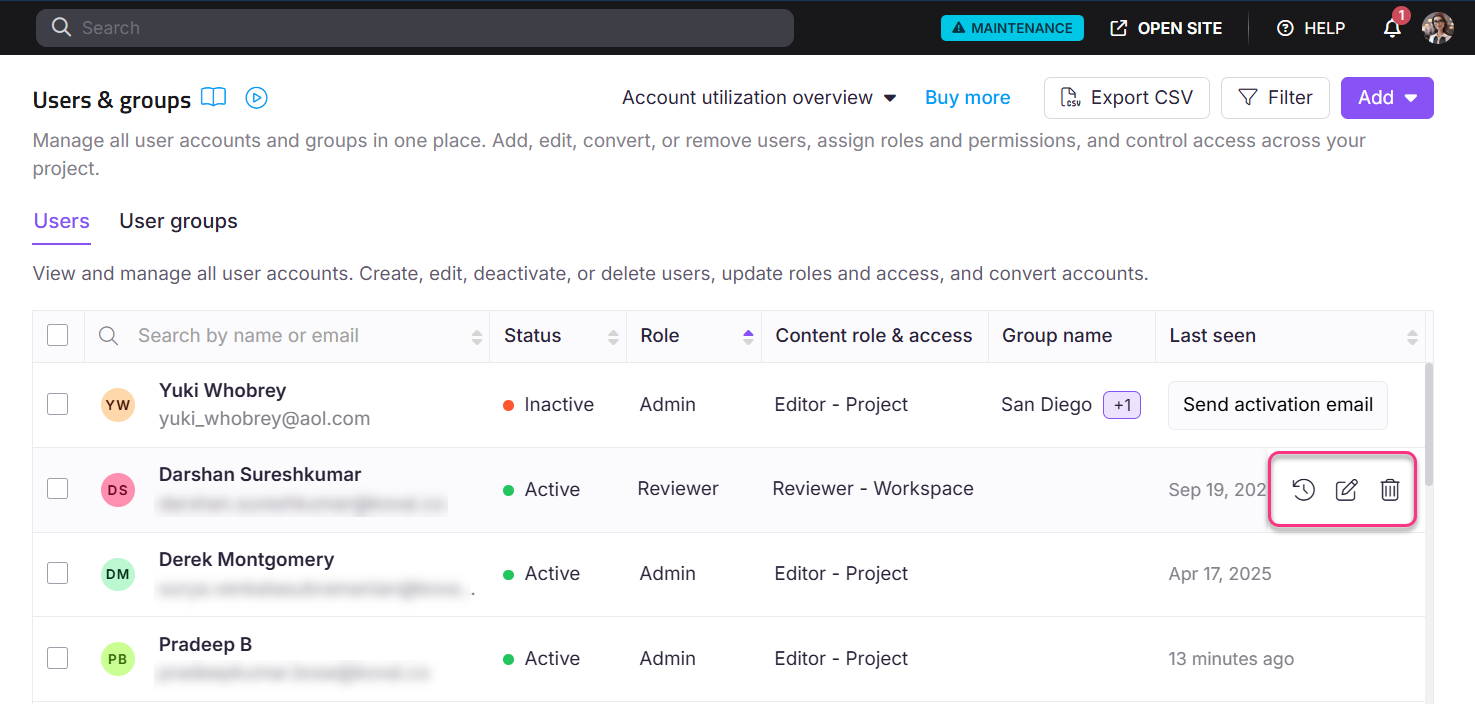This screenshot has height=704, width=1475.
Task: Select the checkbox on Yuki Whobrey's row
Action: [57, 404]
